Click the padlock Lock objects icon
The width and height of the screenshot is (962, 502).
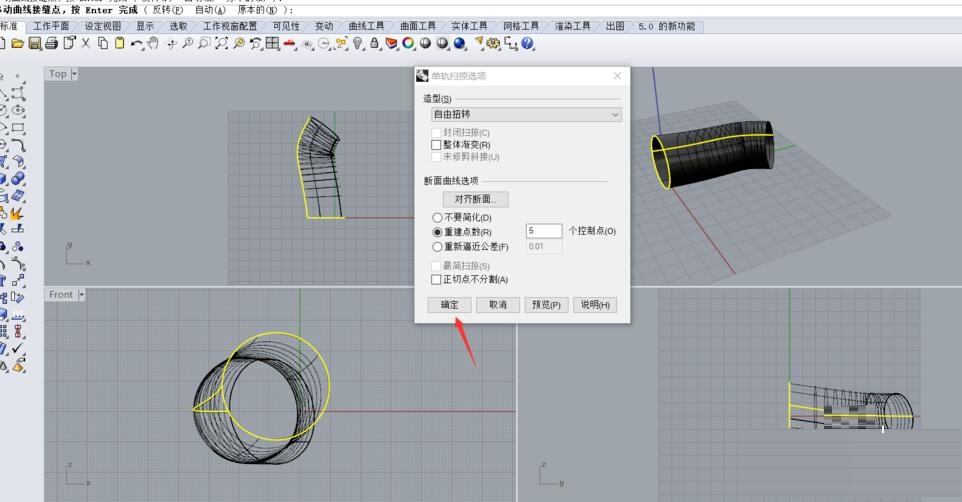point(374,44)
